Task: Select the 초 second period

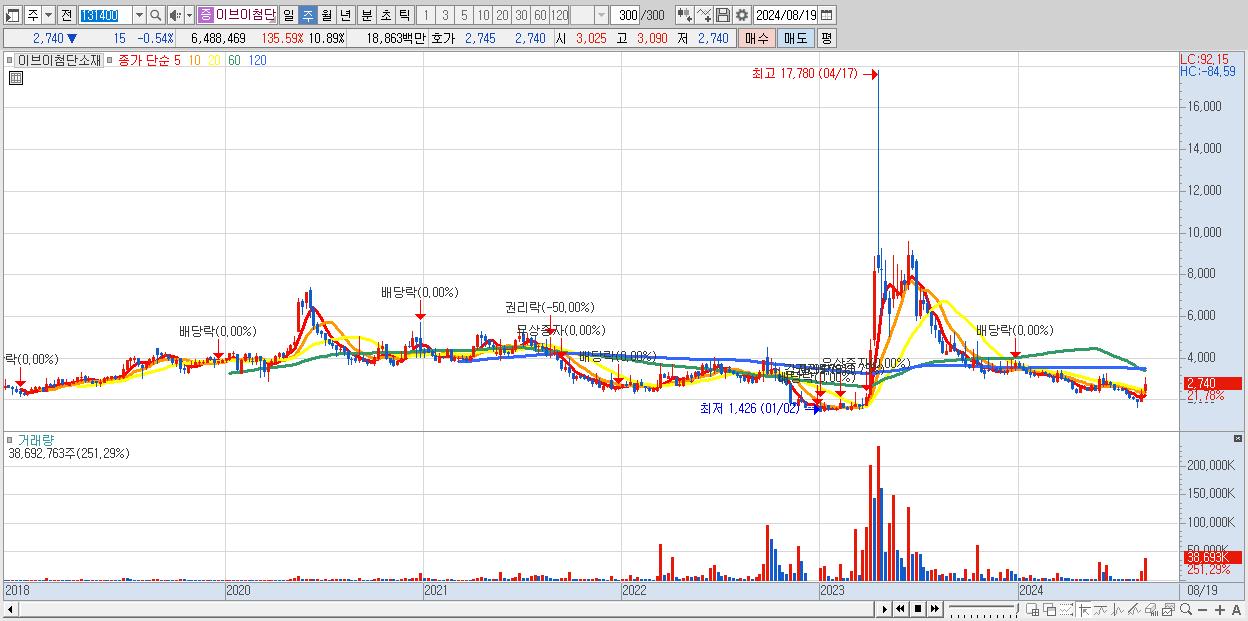Action: 385,15
